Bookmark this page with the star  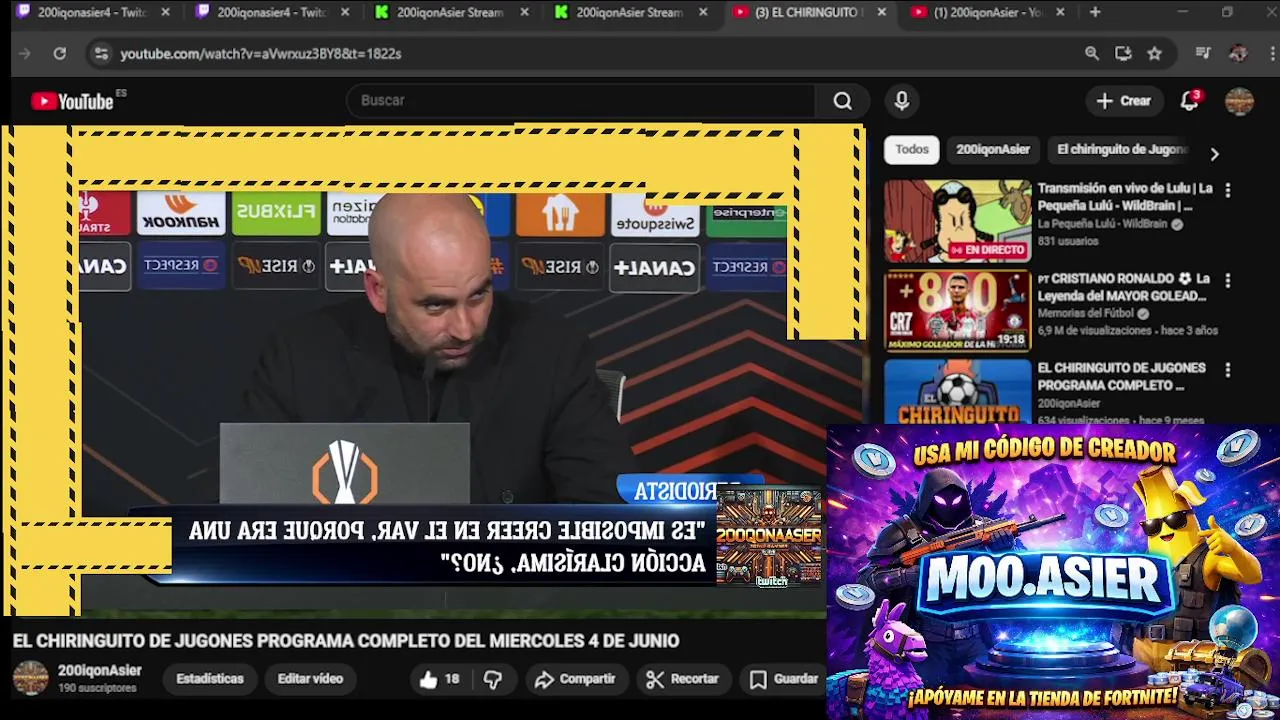coord(1155,54)
